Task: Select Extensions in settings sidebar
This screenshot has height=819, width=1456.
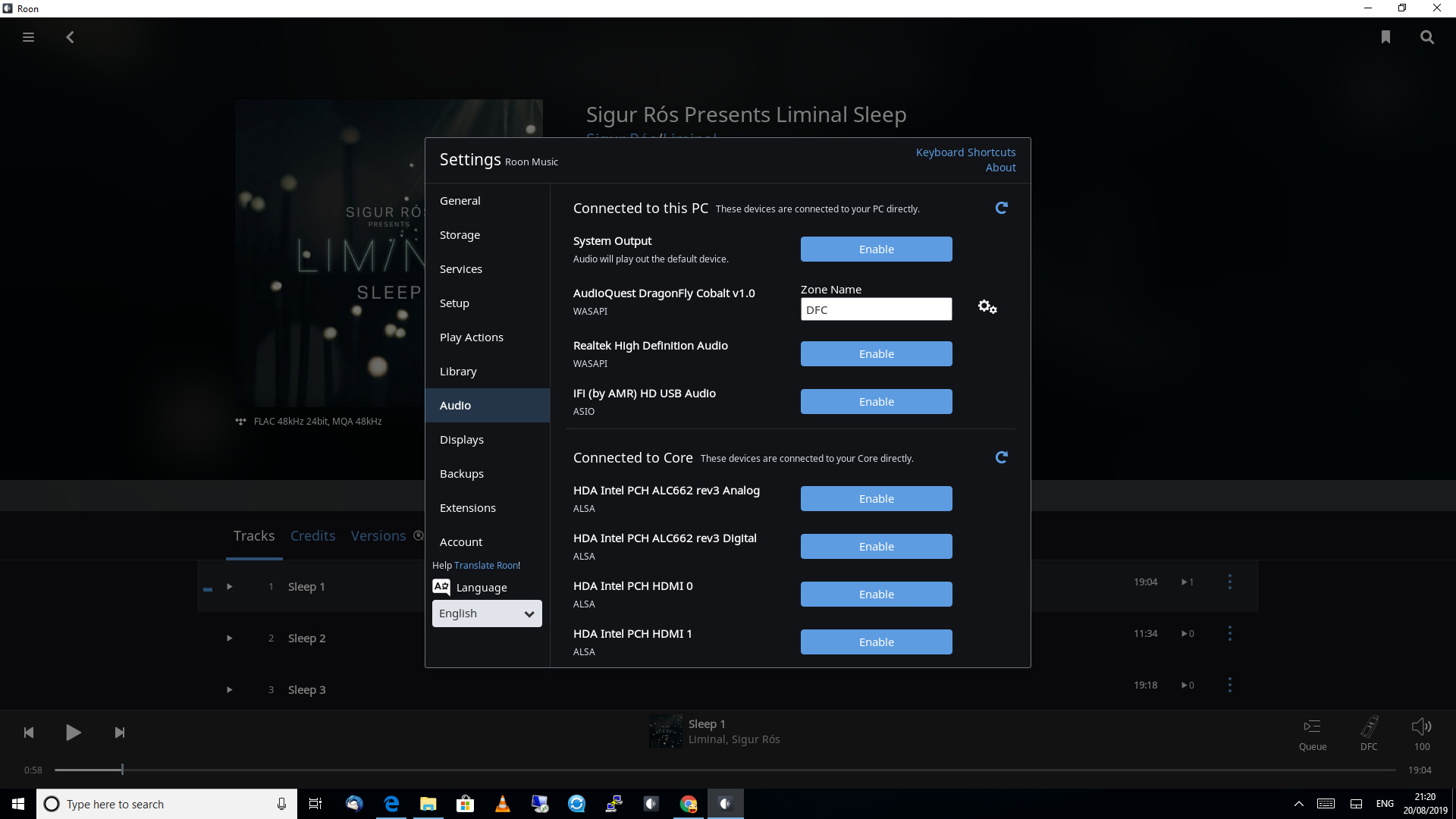Action: pos(487,508)
